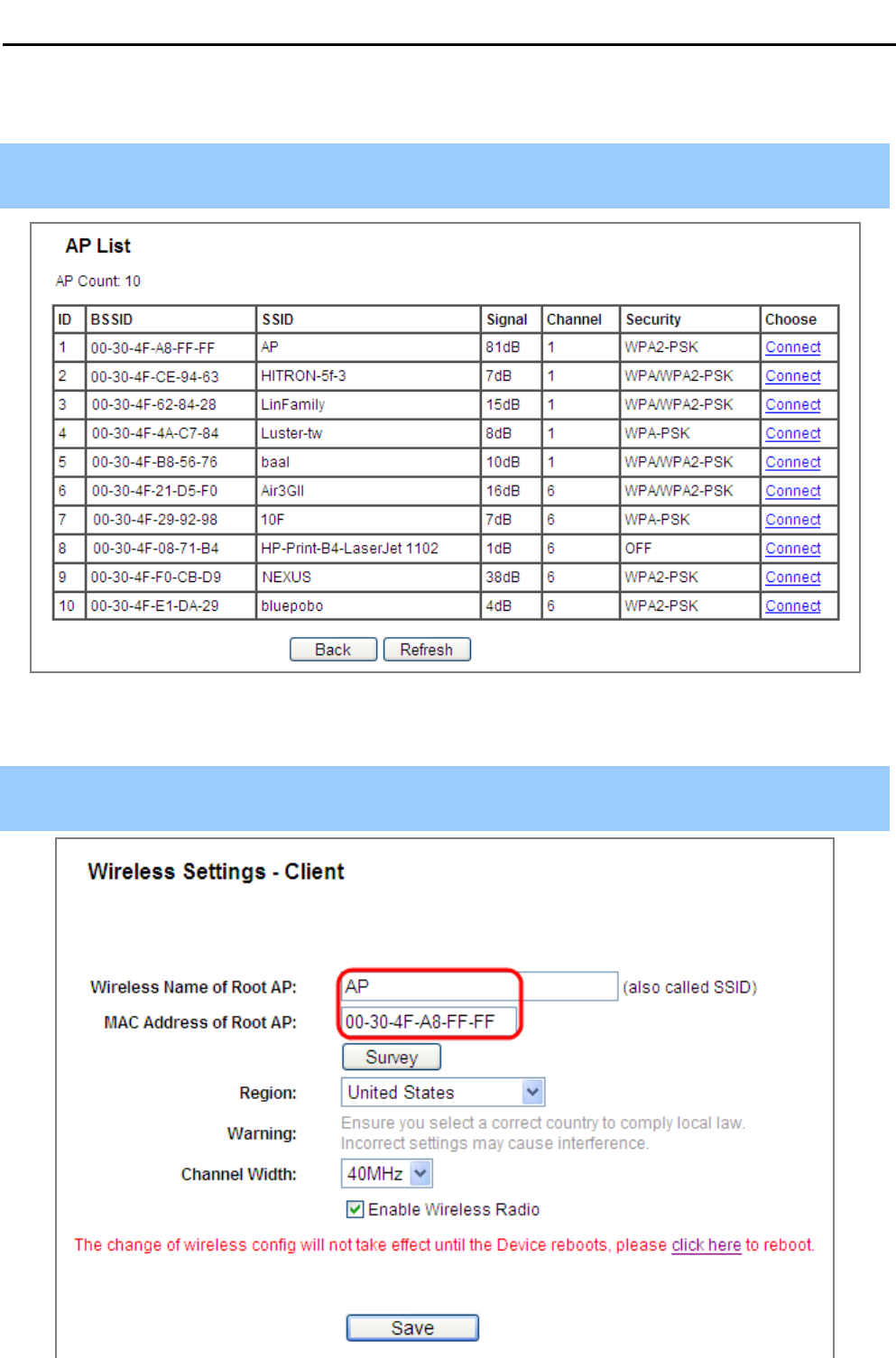Toggle Enable Wireless Radio checkbox
Image resolution: width=896 pixels, height=1358 pixels.
[355, 1210]
